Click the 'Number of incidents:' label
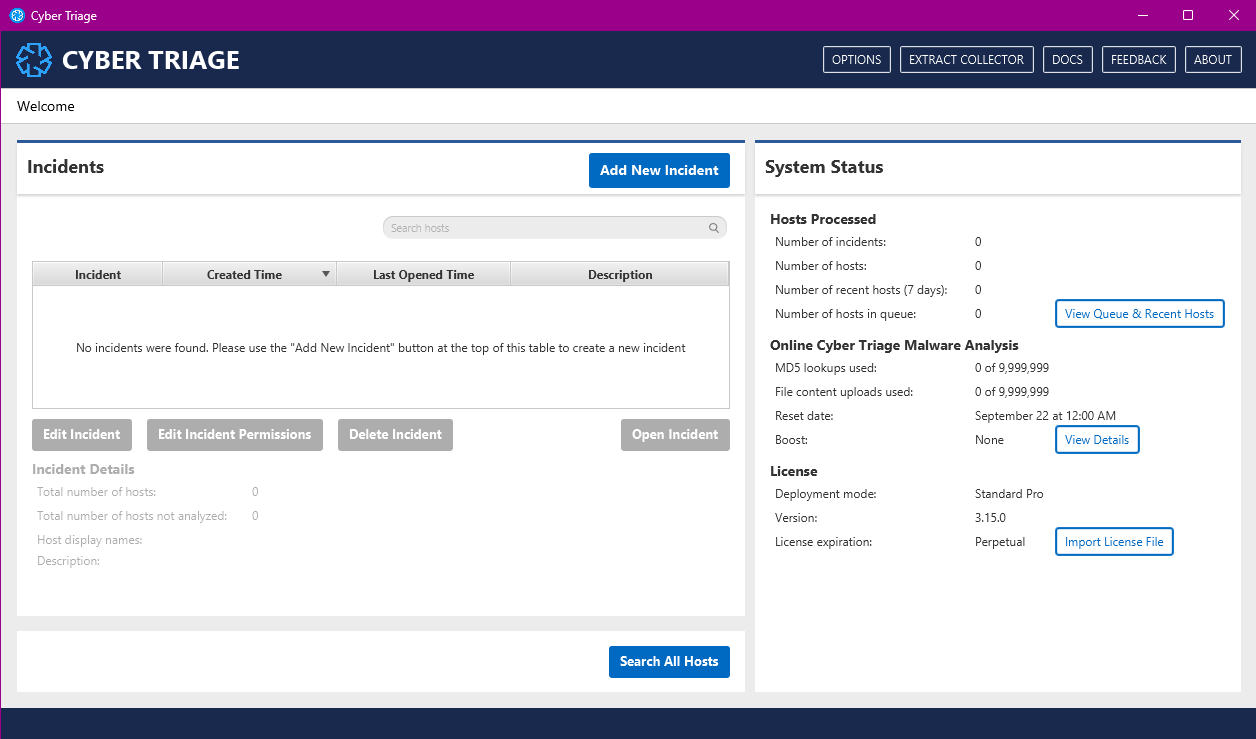This screenshot has height=739, width=1256. click(x=830, y=242)
